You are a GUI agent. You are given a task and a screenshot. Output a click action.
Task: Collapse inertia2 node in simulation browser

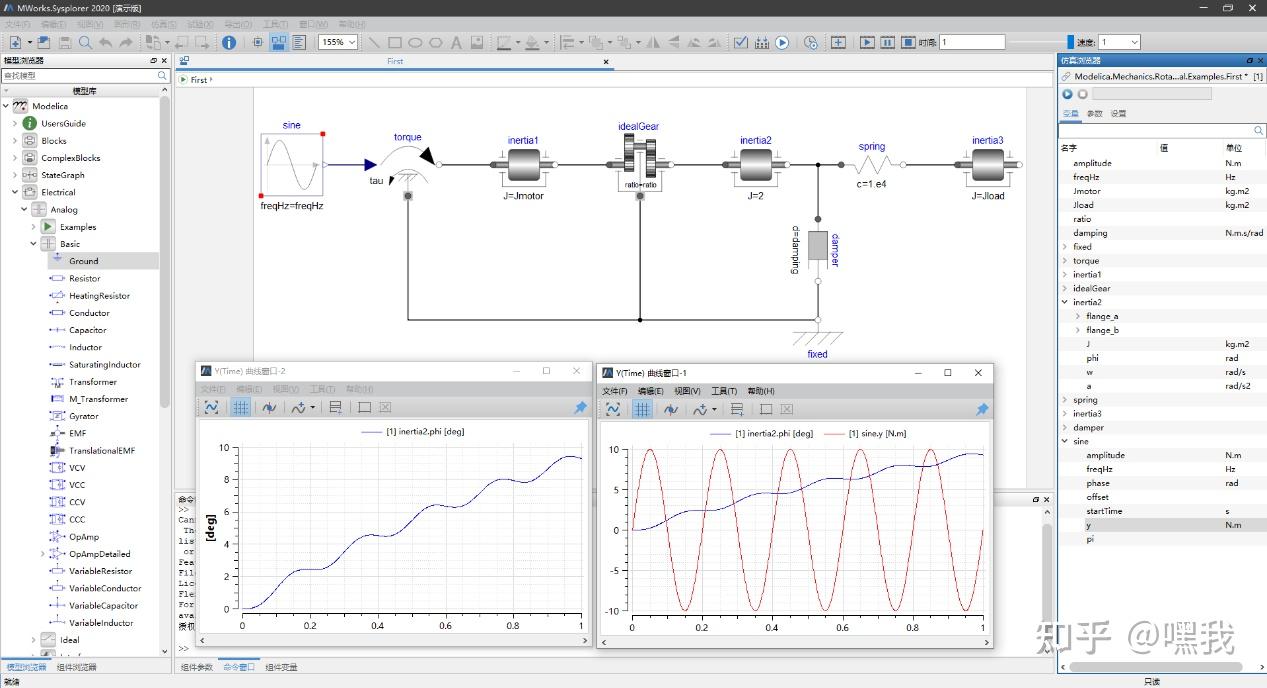[x=1065, y=302]
